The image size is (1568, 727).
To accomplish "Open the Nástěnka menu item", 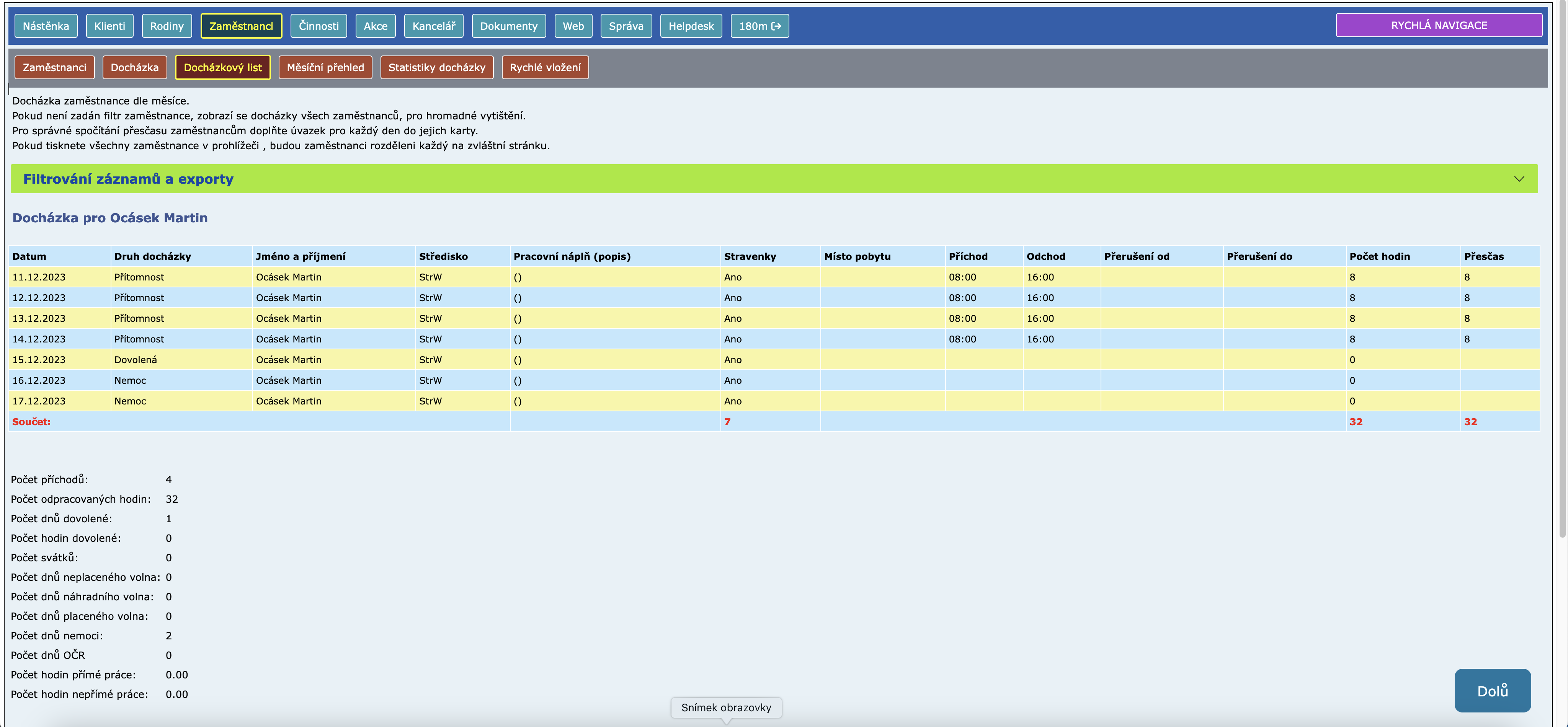I will (x=46, y=26).
